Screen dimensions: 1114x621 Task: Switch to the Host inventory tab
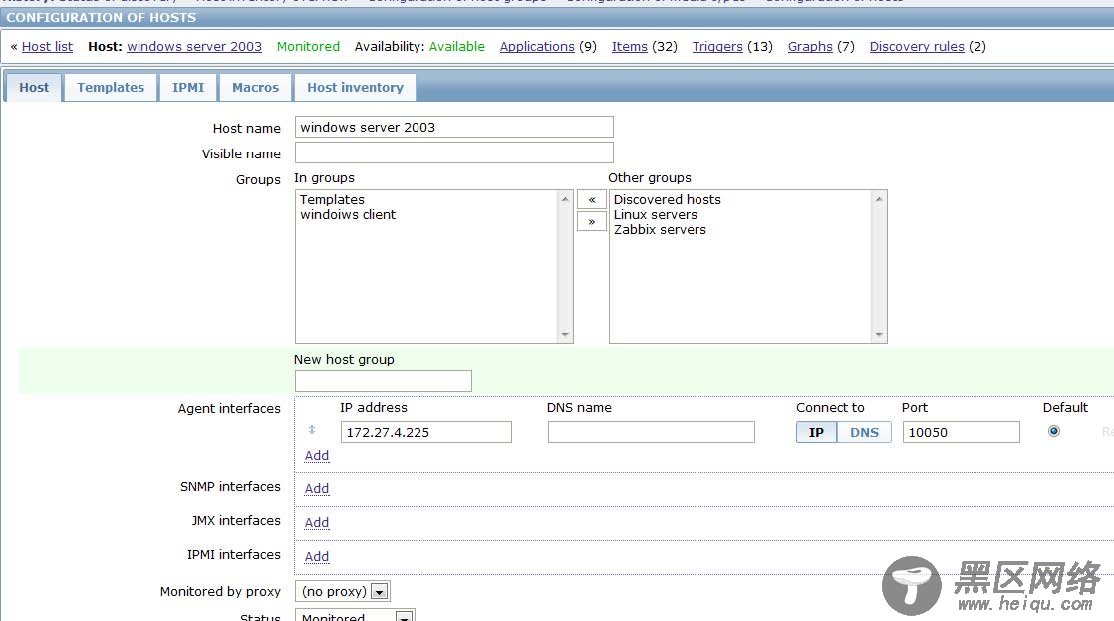point(355,87)
